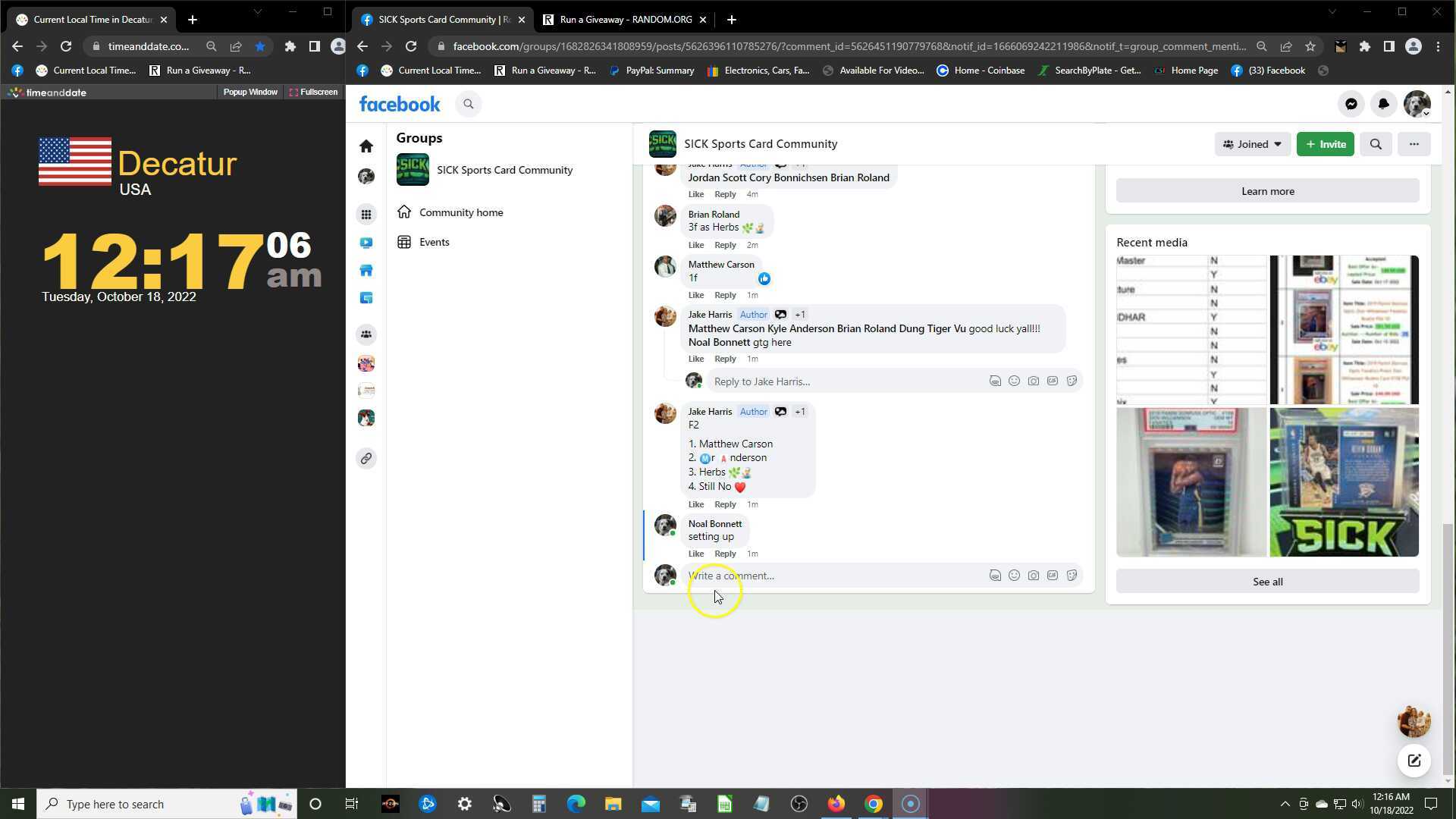Open Community home in Groups menu

pyautogui.click(x=460, y=212)
